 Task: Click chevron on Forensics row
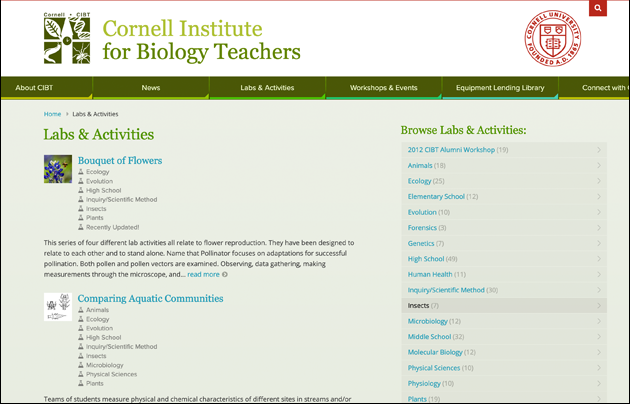pos(599,228)
